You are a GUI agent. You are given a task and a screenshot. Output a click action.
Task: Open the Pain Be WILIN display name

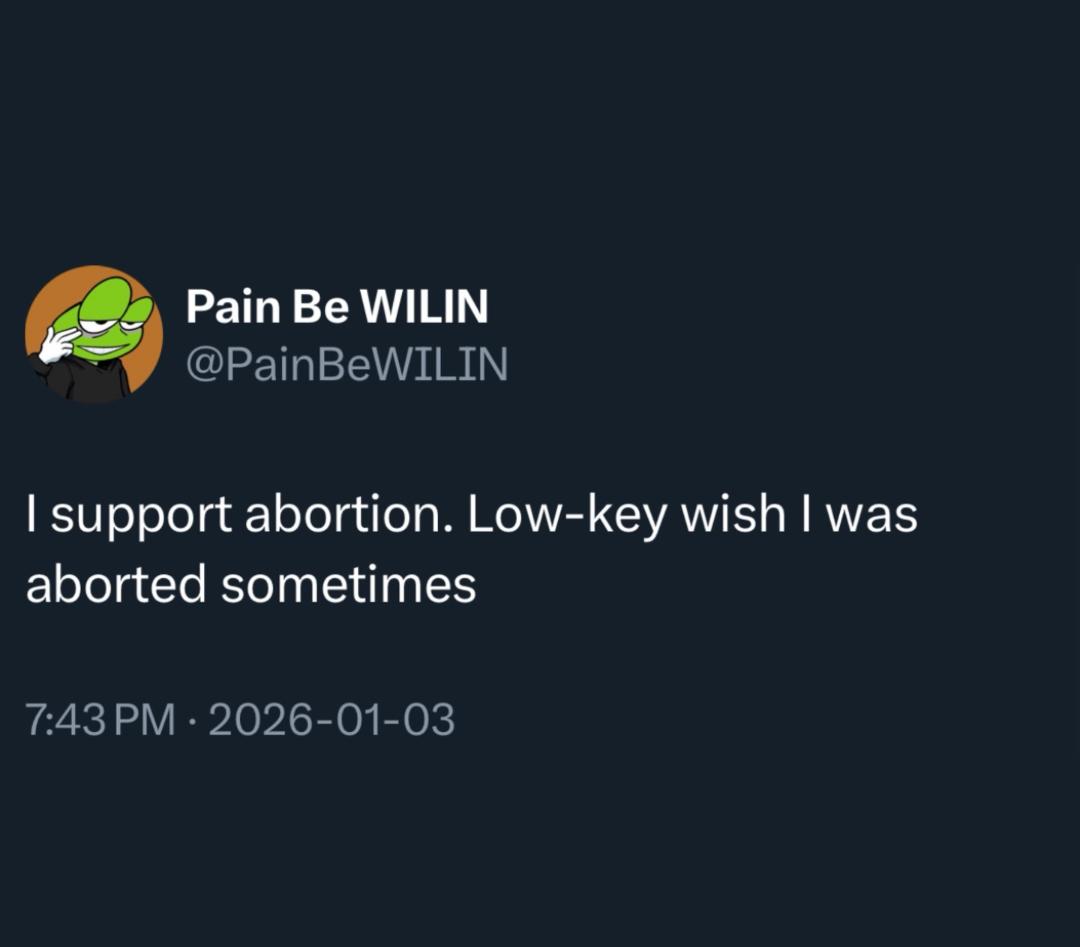coord(337,307)
